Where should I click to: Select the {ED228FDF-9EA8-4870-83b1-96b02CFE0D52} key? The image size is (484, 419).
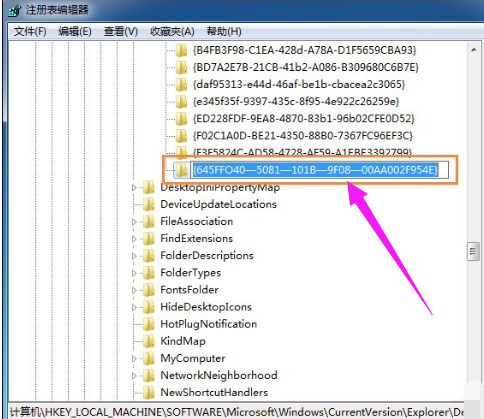pos(304,119)
